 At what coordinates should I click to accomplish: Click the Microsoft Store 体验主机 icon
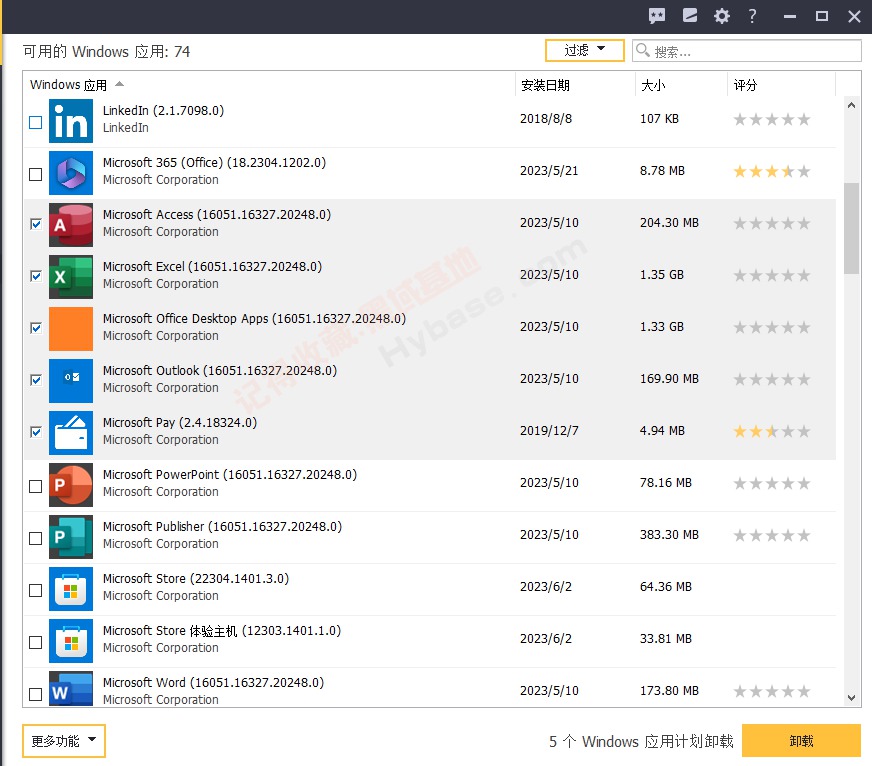click(71, 641)
